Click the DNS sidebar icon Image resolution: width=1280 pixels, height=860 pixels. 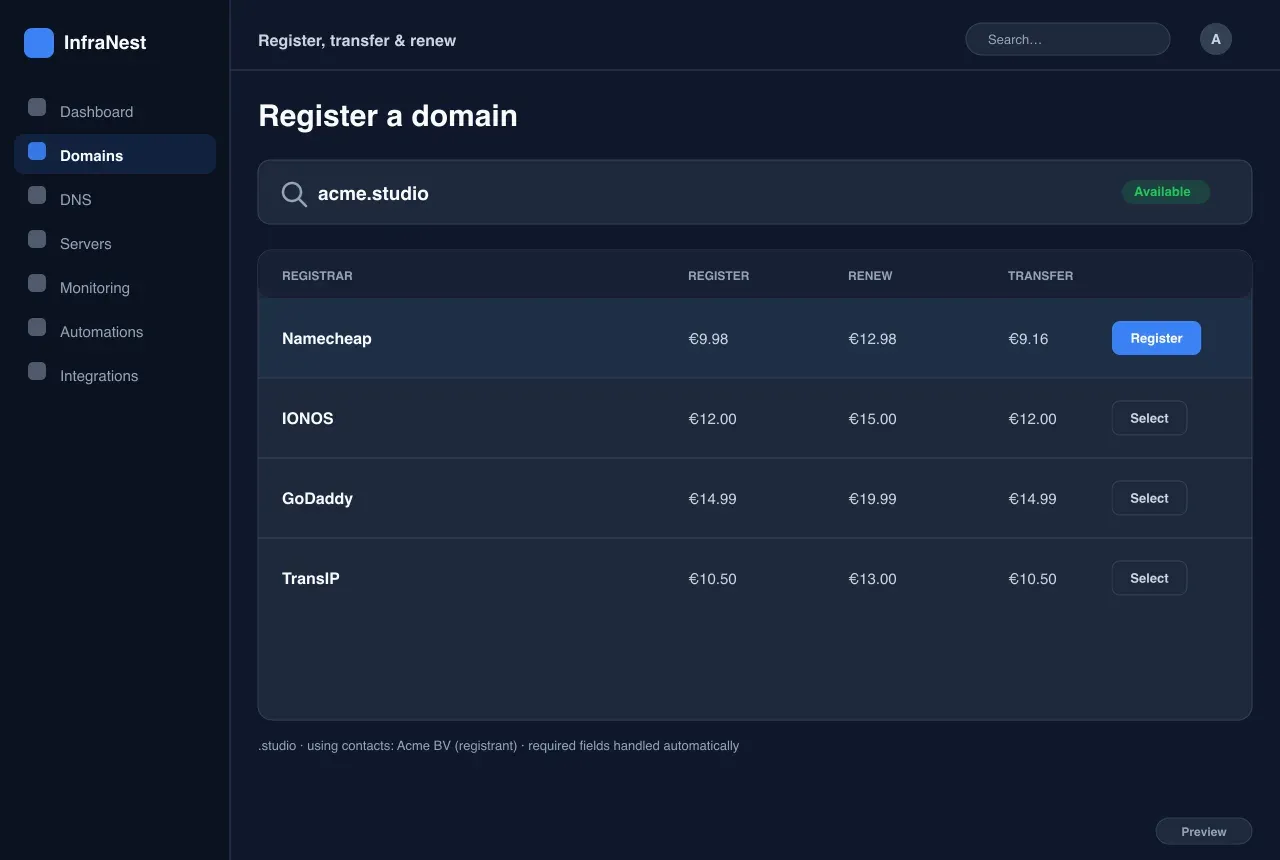pyautogui.click(x=37, y=195)
